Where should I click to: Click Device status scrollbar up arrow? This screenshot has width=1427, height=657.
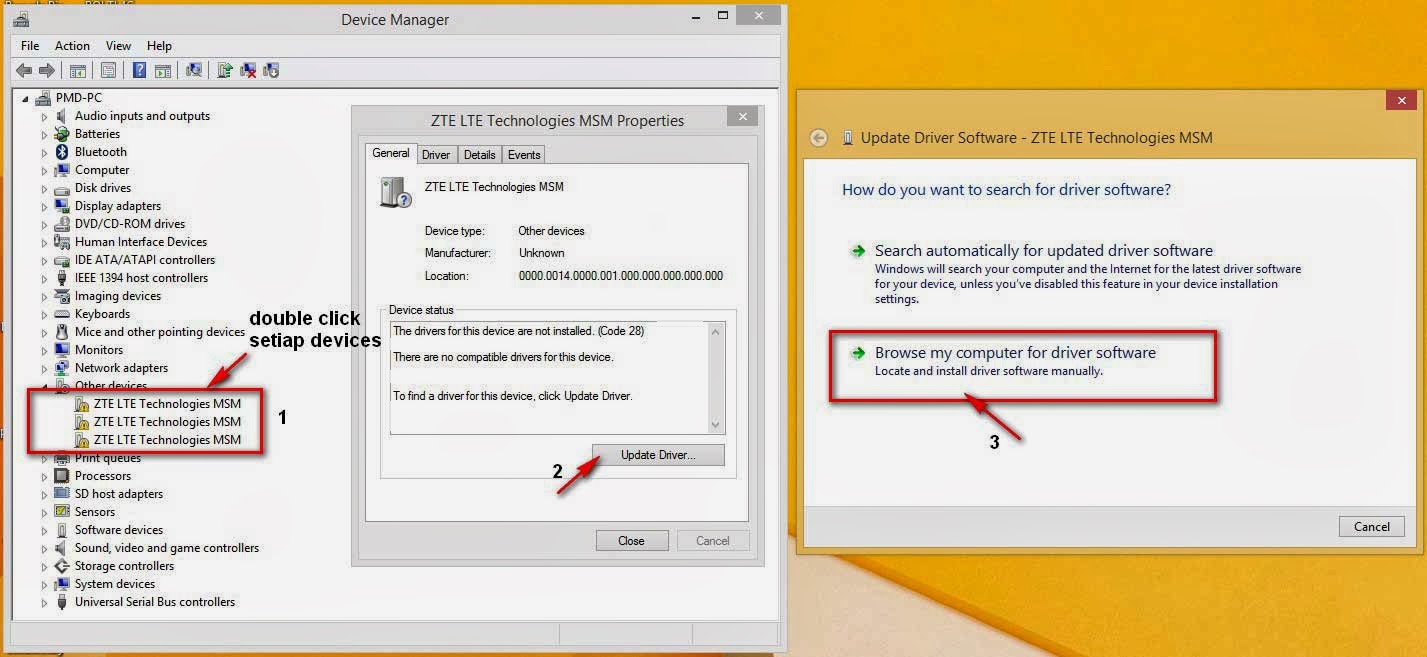pos(715,331)
